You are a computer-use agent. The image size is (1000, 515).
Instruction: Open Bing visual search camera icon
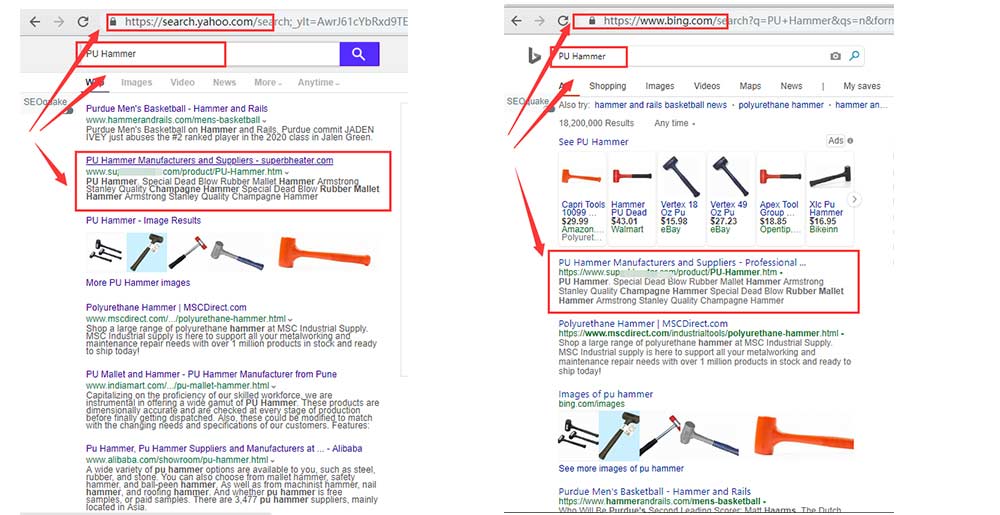(835, 56)
